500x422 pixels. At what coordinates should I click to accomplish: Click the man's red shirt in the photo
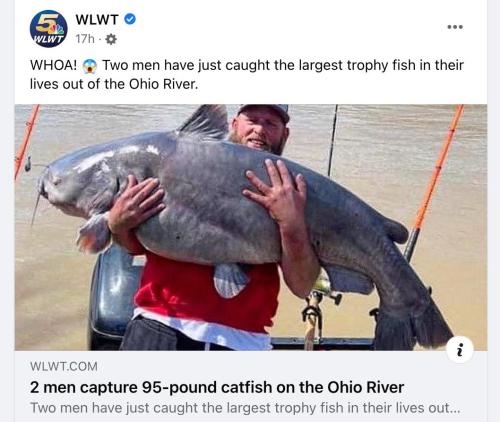point(208,293)
